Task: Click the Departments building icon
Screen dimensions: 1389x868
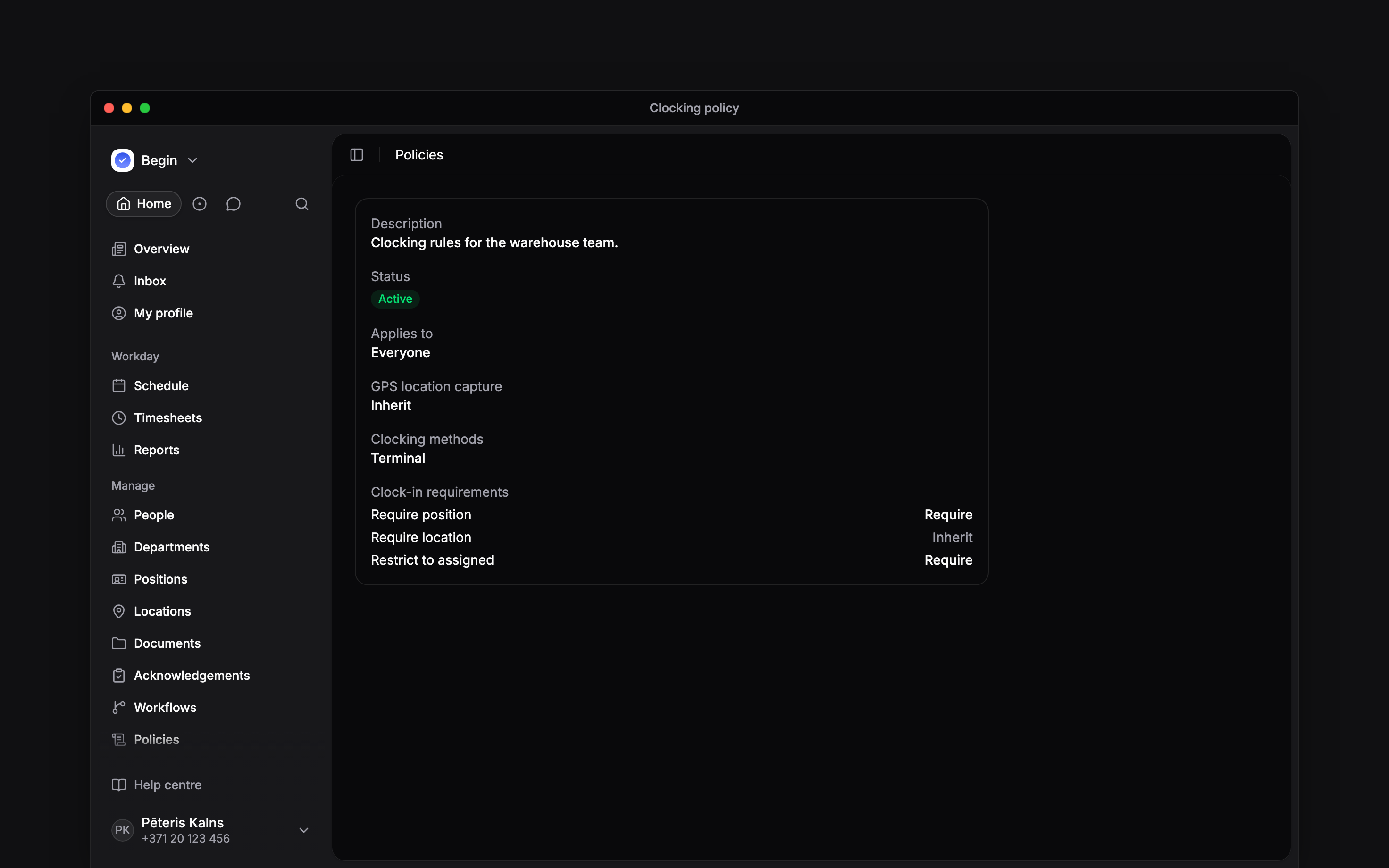Action: coord(119,547)
